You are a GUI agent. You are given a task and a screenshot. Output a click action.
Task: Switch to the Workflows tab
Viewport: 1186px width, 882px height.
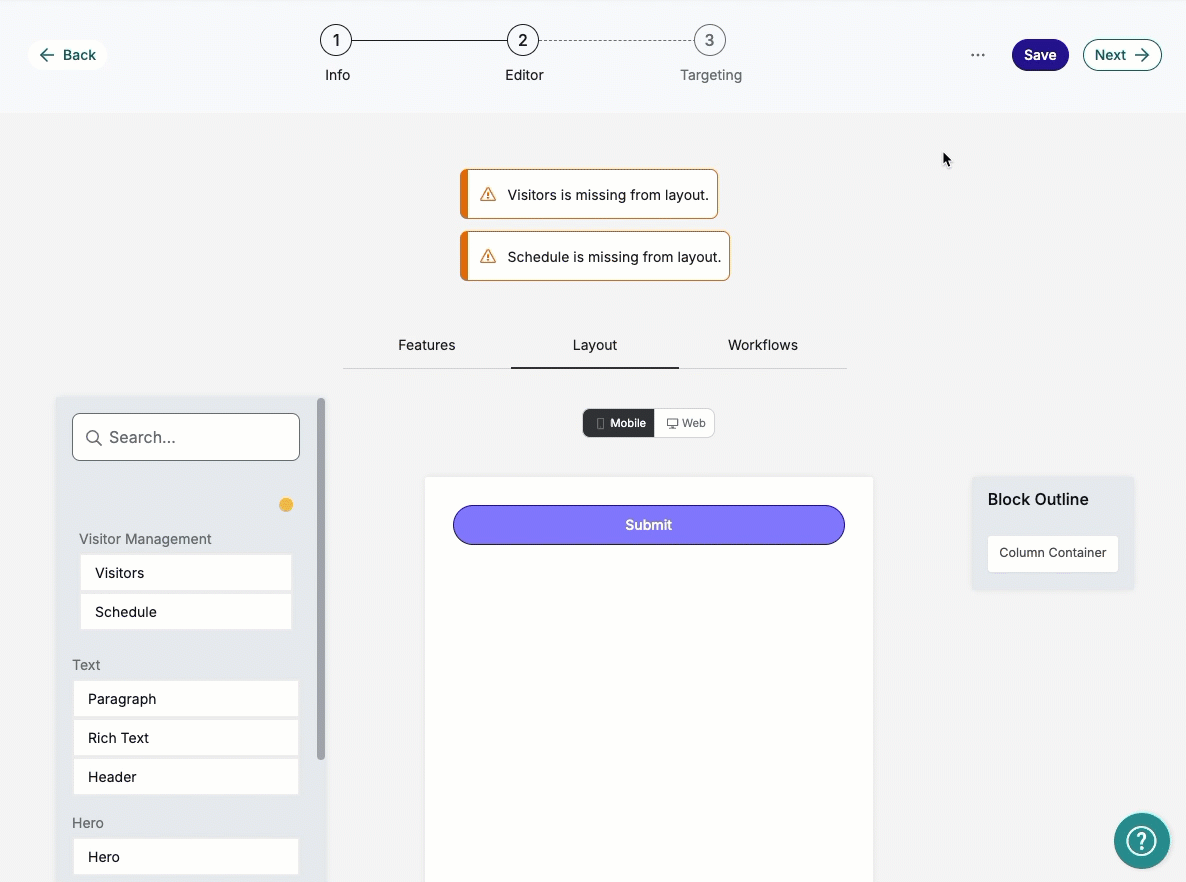762,345
